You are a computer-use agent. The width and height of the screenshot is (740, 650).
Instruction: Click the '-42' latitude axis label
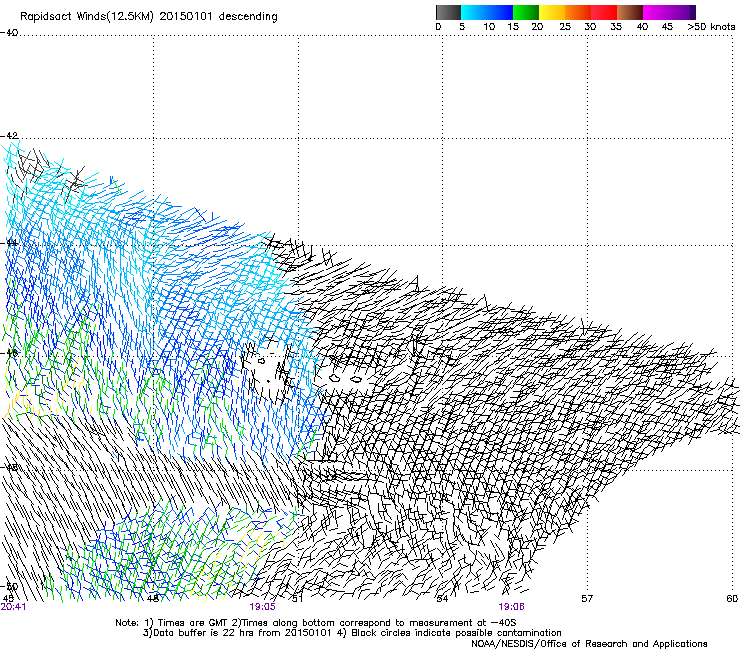click(9, 135)
